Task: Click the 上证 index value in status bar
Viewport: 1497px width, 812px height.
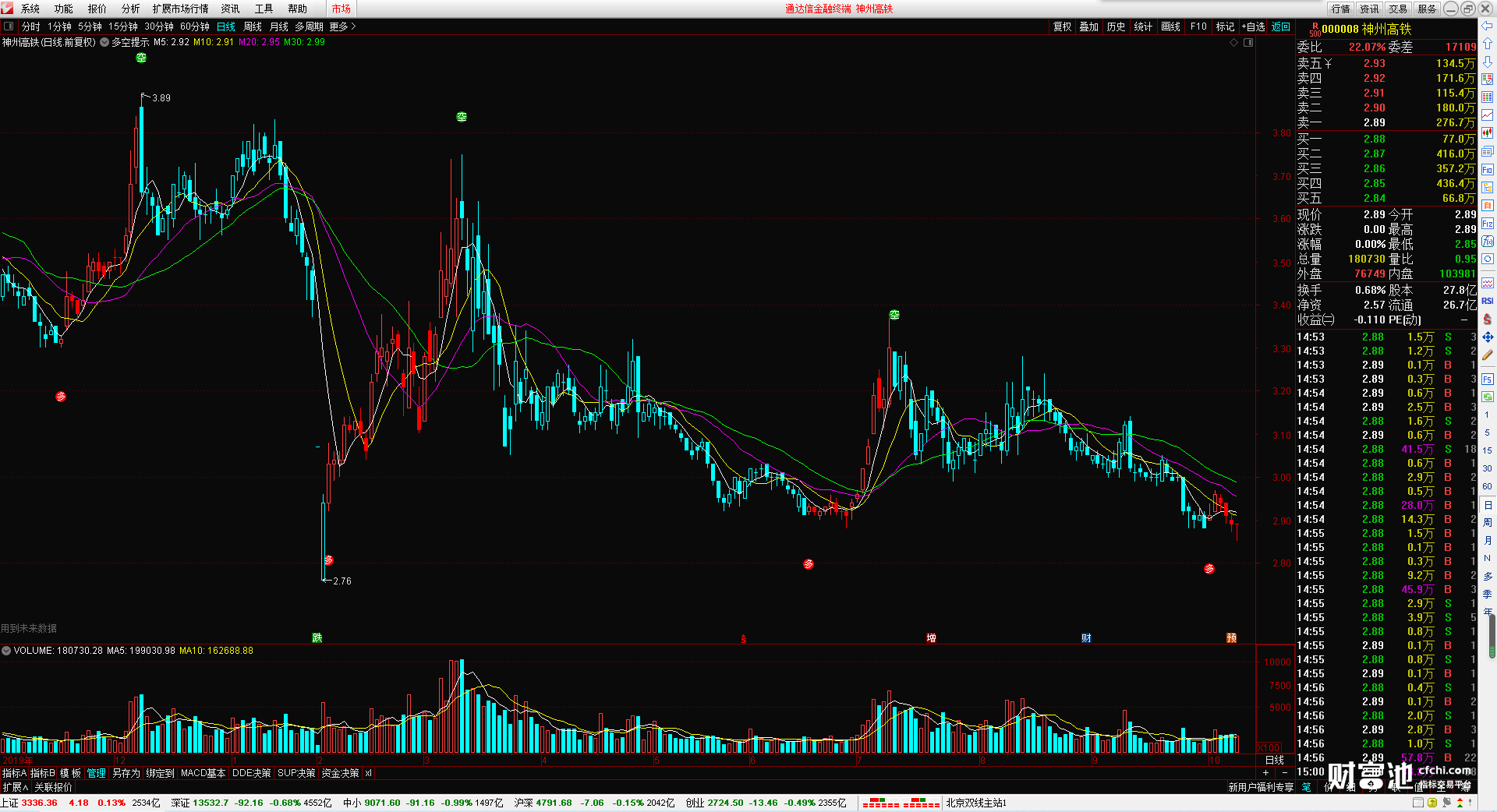Action: click(39, 803)
